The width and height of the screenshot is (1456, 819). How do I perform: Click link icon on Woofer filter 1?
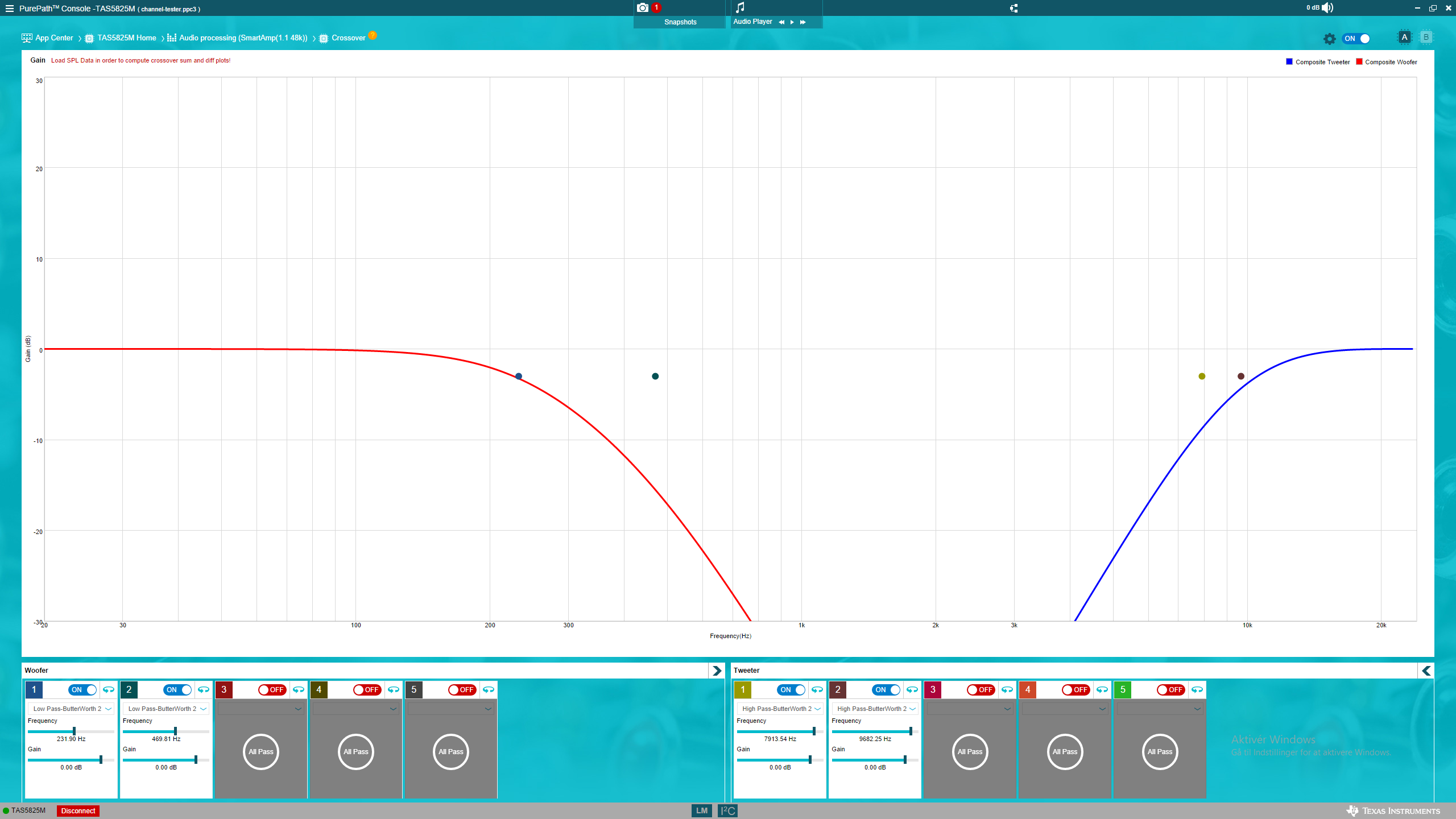[x=108, y=690]
